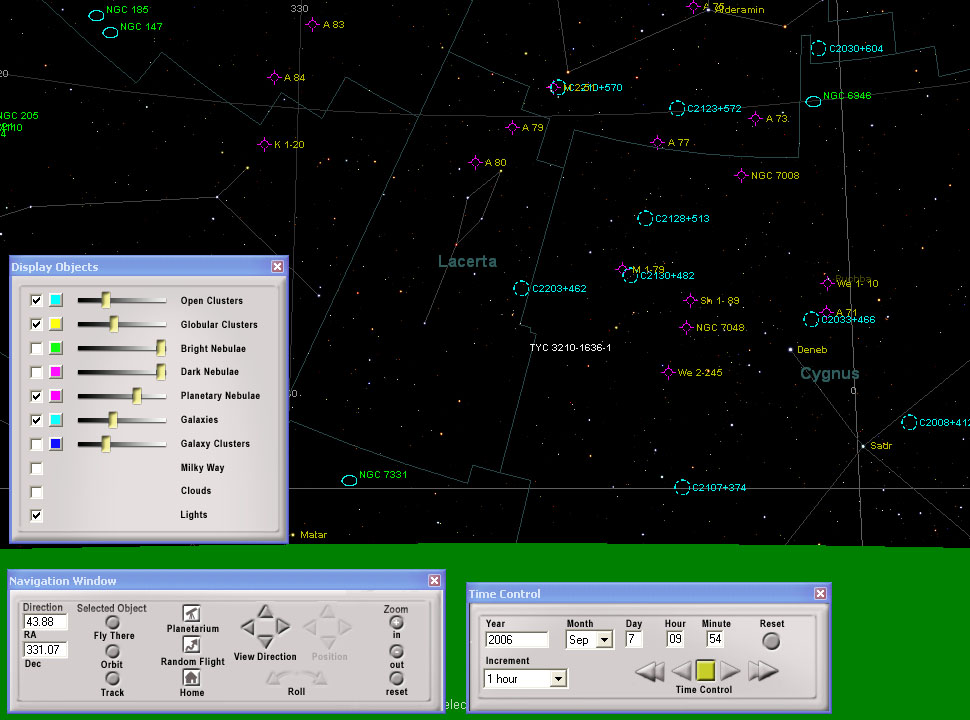
Task: Move view direction left with arrow
Action: pos(247,627)
